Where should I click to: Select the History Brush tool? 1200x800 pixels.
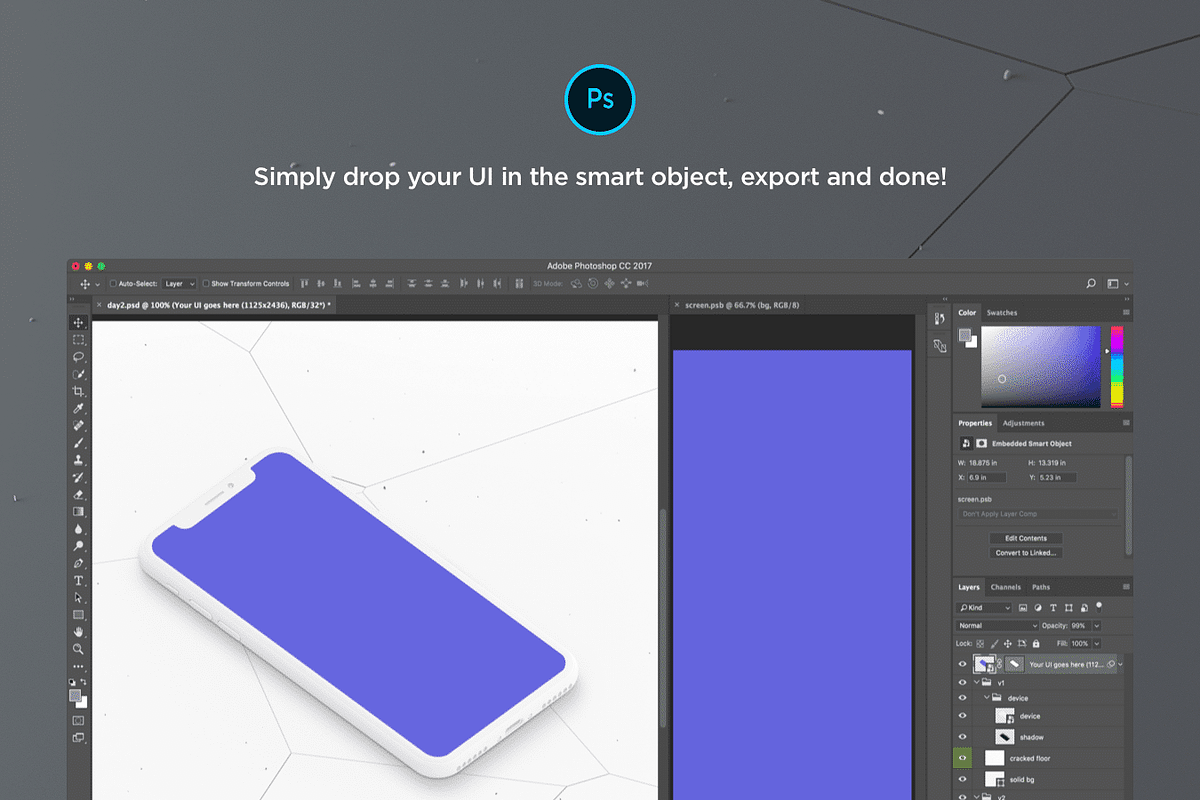(x=78, y=477)
